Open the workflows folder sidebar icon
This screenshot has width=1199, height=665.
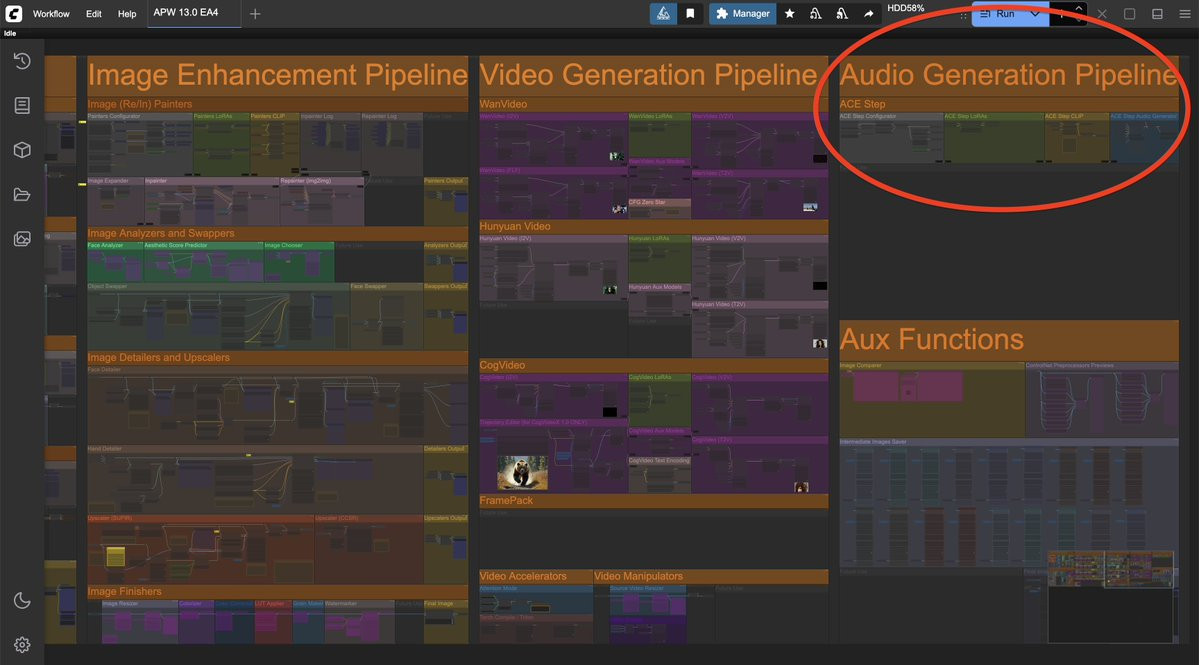click(x=22, y=195)
